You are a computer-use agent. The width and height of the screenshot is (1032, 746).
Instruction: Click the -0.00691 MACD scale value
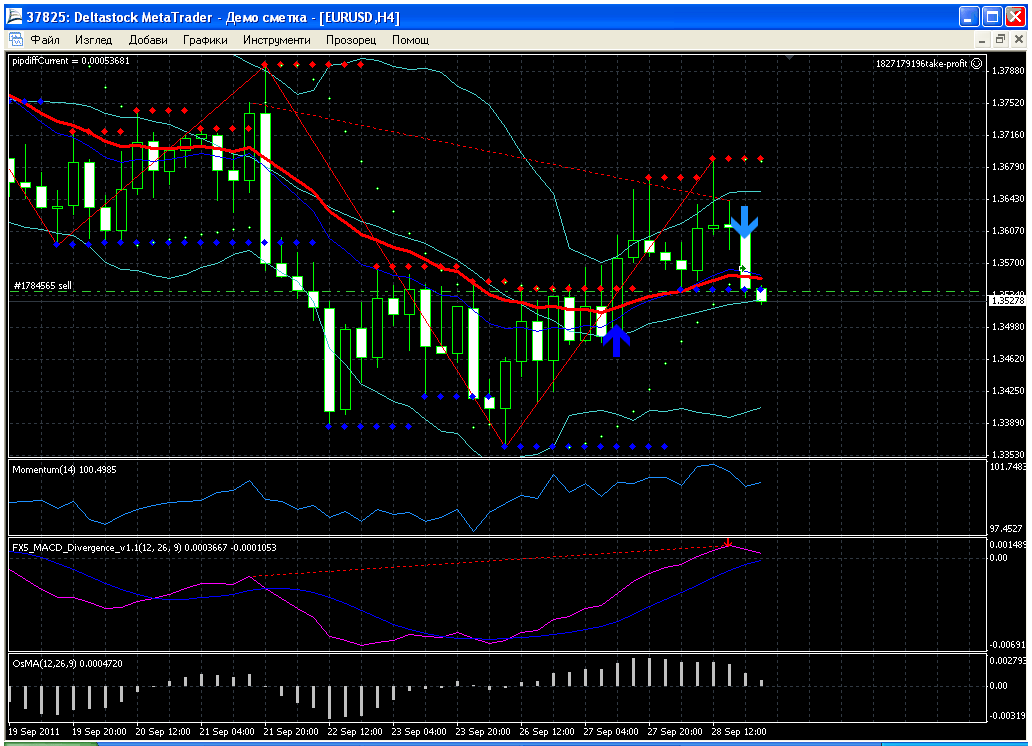(1008, 645)
